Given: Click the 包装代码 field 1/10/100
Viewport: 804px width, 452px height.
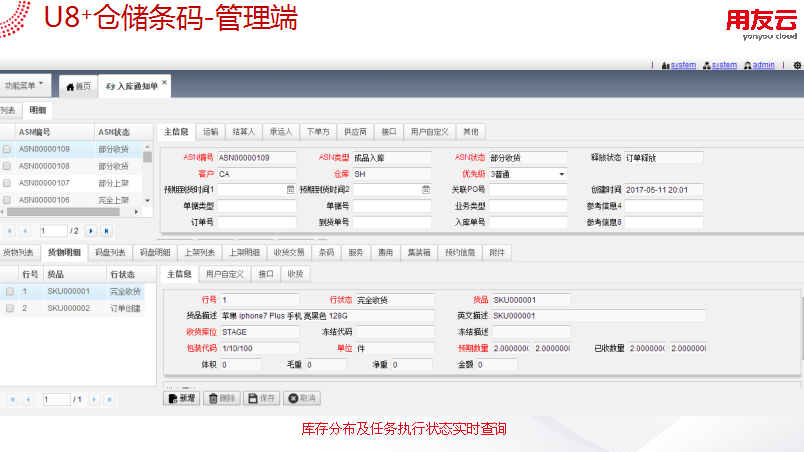Looking at the screenshot, I should point(259,348).
